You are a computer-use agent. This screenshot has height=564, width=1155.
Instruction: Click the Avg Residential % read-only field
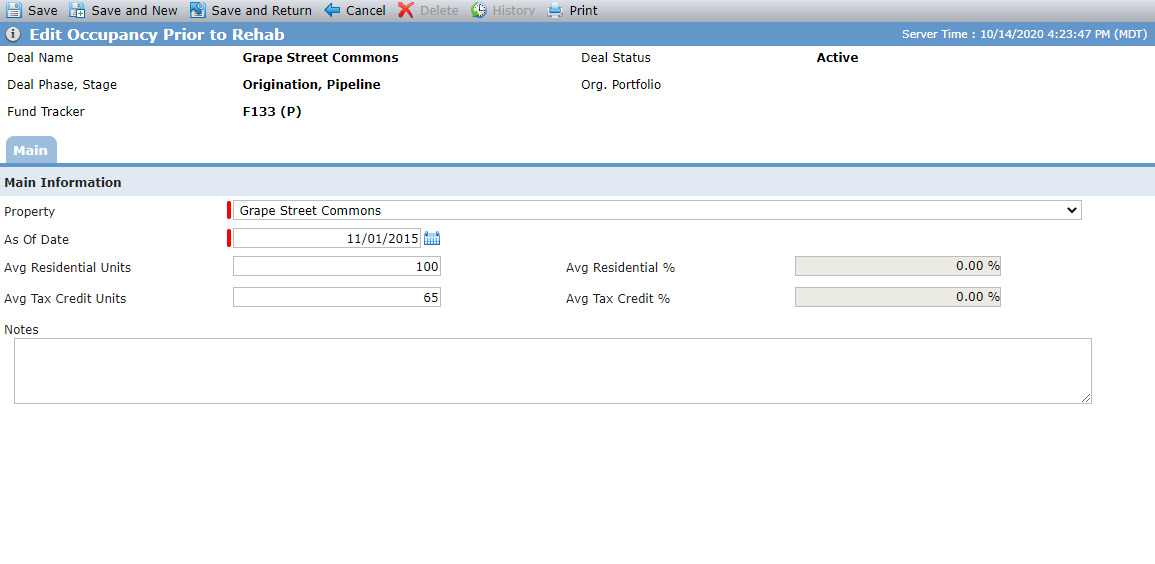click(898, 267)
